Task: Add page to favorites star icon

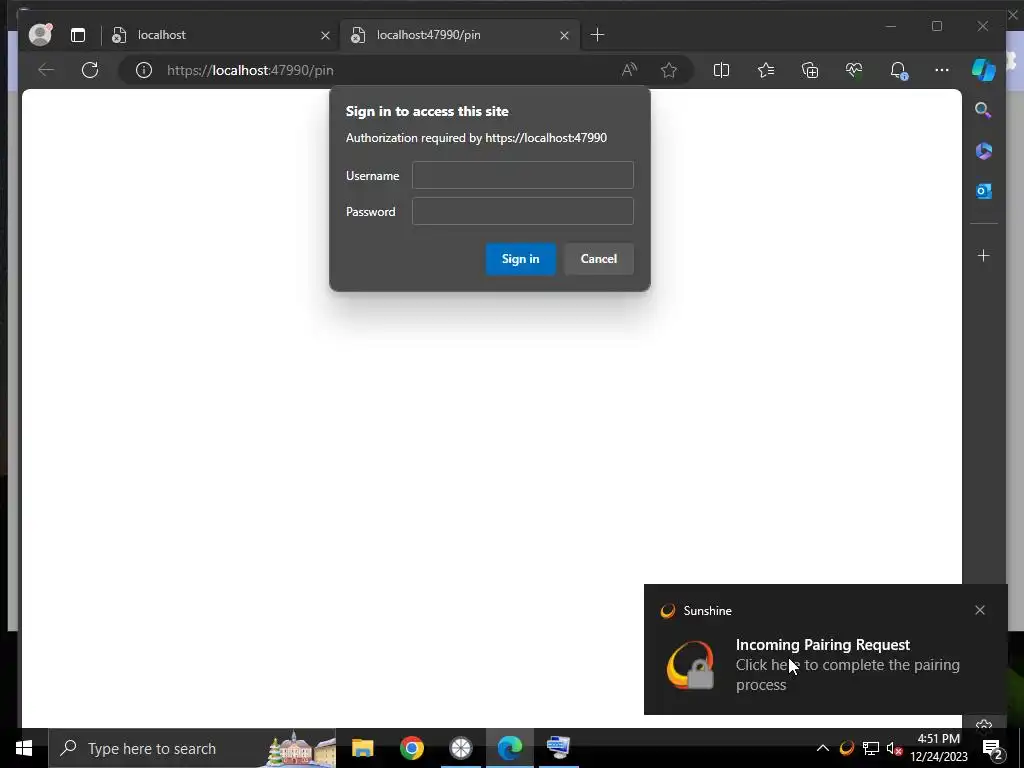Action: 669,70
